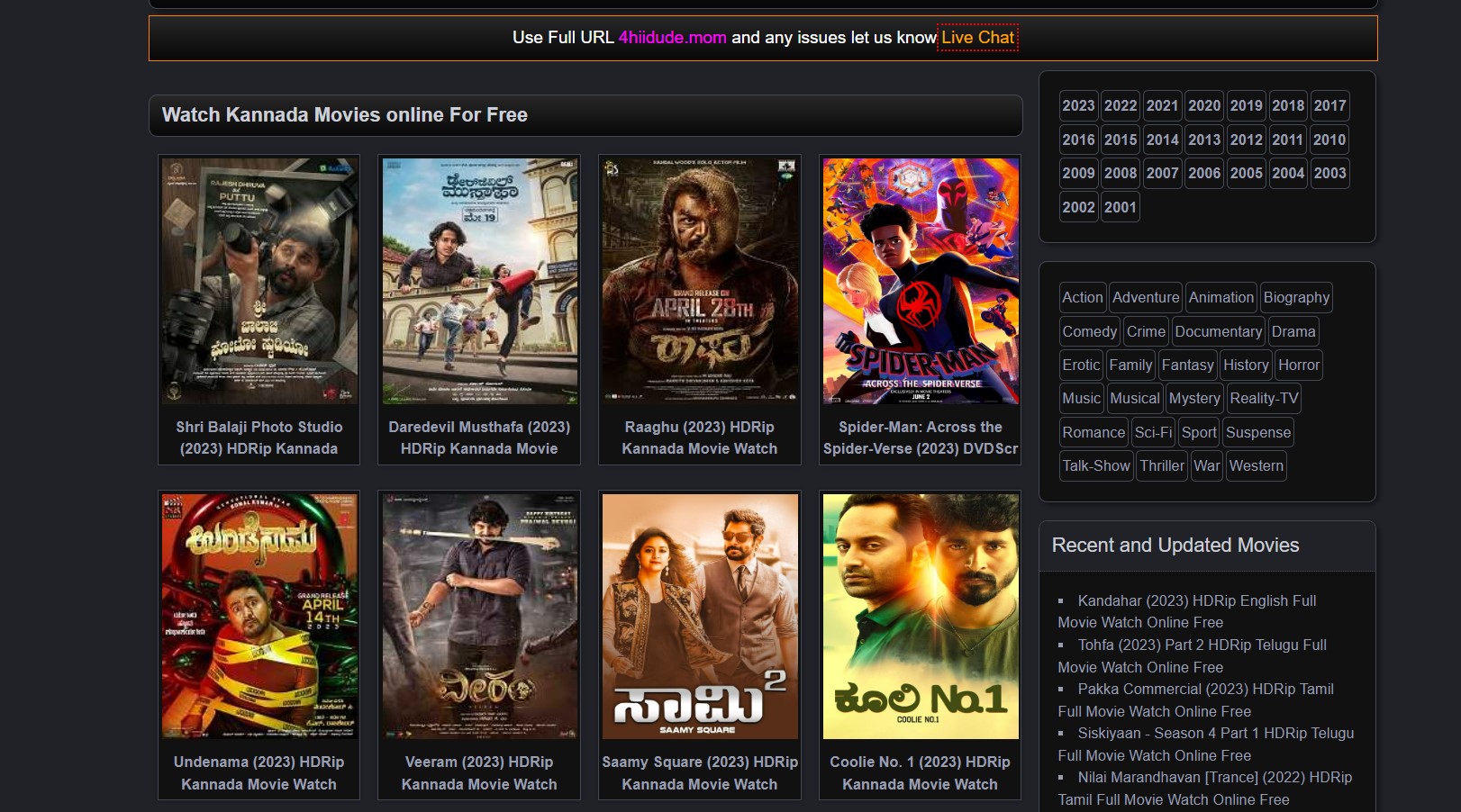Filter movies by year 2014

1162,140
